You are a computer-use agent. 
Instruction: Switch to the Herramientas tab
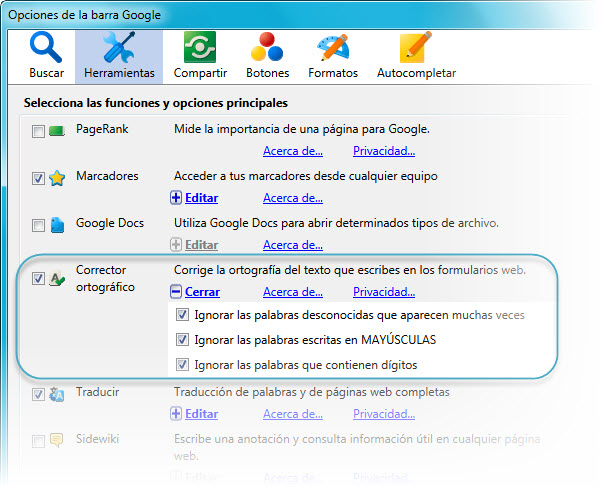119,57
